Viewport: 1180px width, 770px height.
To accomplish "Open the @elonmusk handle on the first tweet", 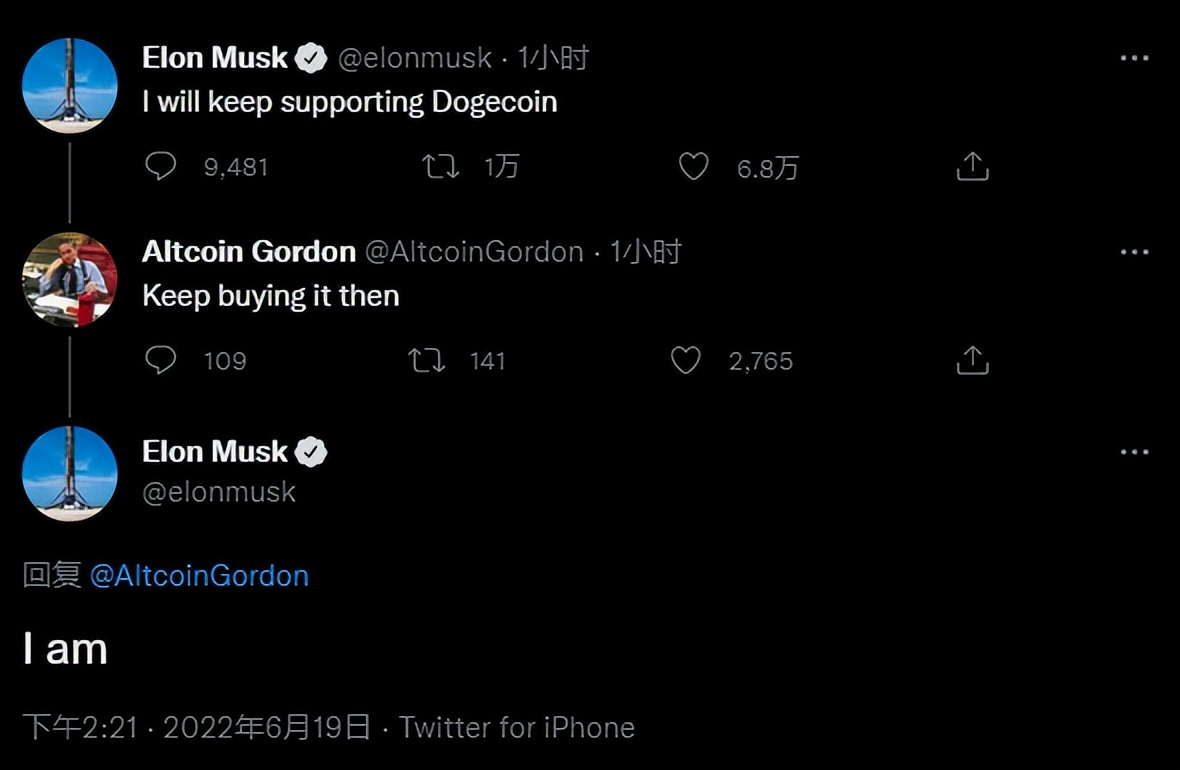I will [415, 59].
